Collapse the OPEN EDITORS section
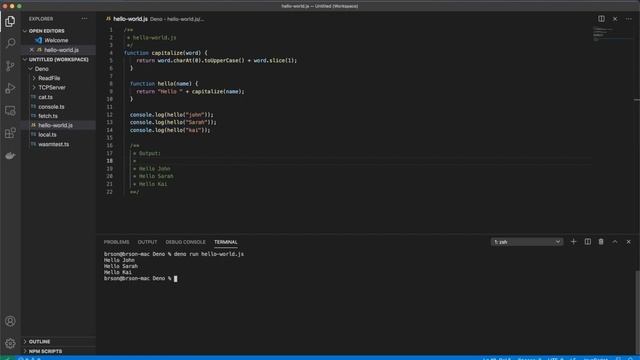 click(25, 31)
